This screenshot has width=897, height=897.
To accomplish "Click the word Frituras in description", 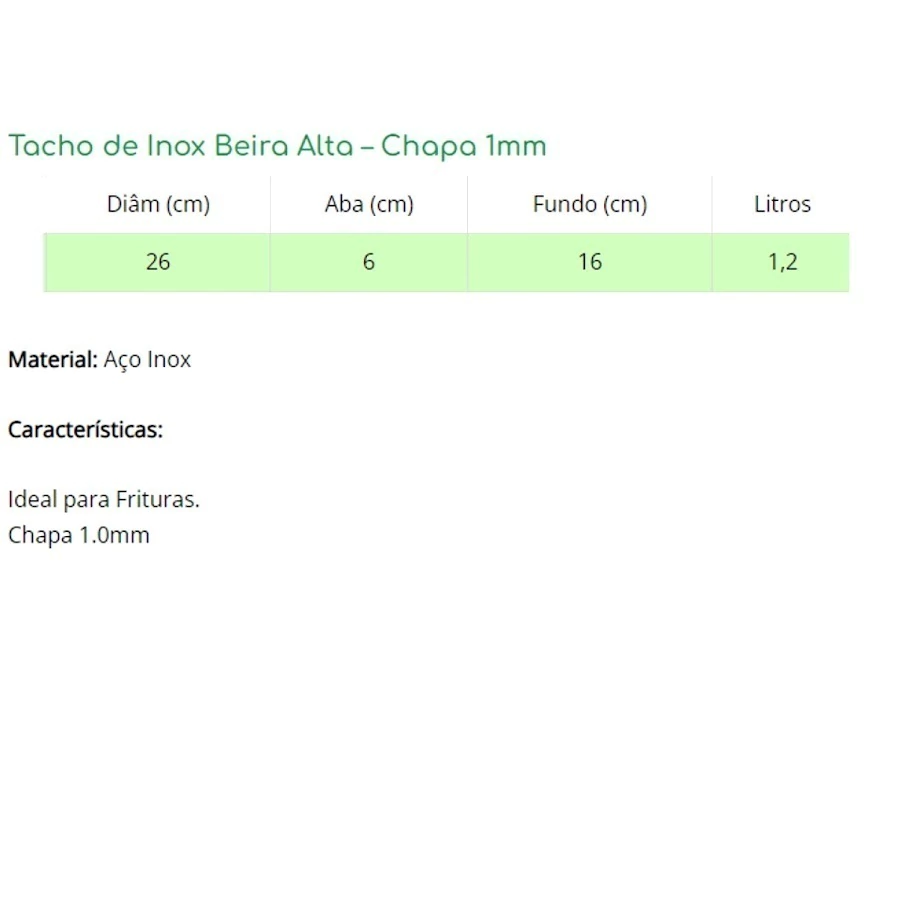I will (x=157, y=499).
